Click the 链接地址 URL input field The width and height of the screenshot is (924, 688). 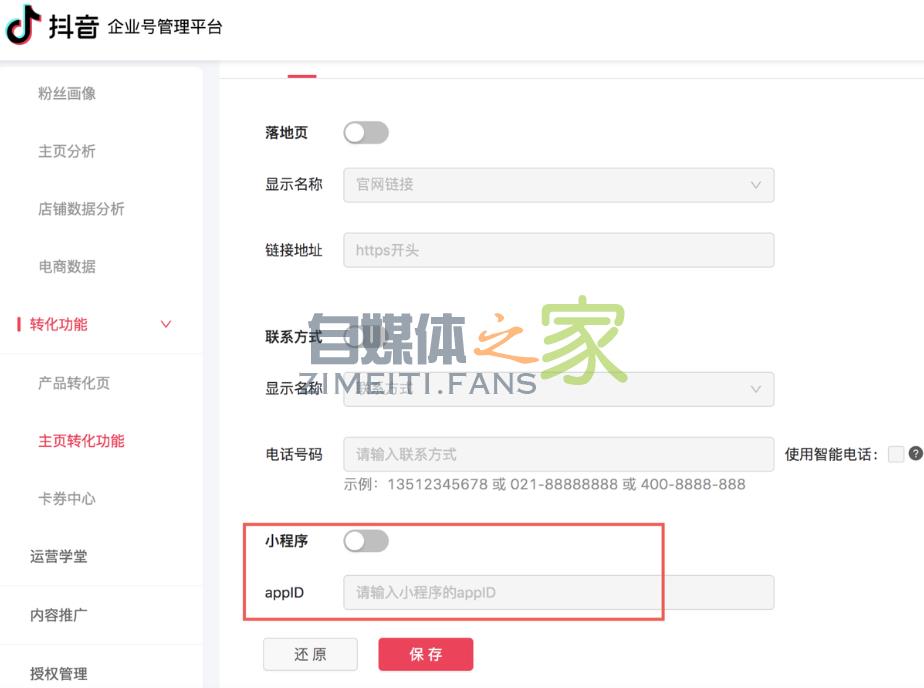pos(558,249)
